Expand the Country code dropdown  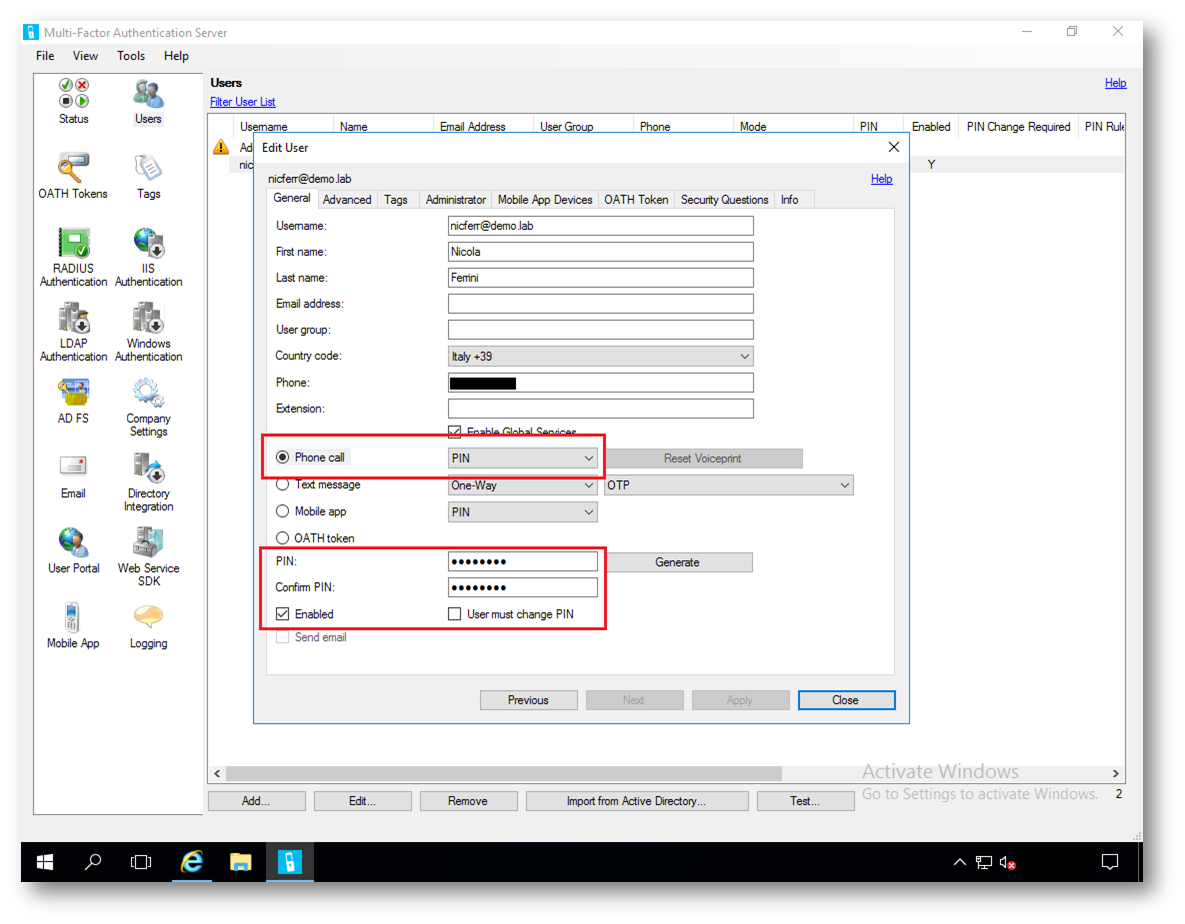click(600, 356)
